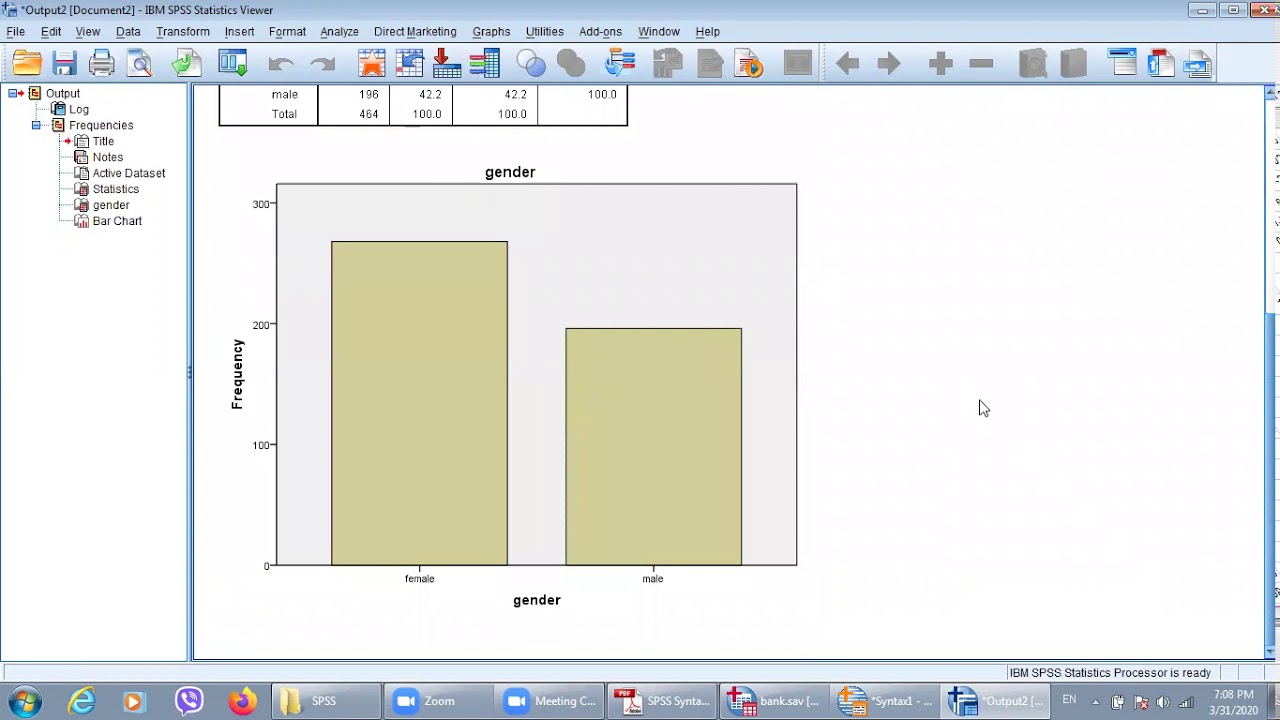Open the Utilities menu
Viewport: 1280px width, 720px height.
pos(545,32)
